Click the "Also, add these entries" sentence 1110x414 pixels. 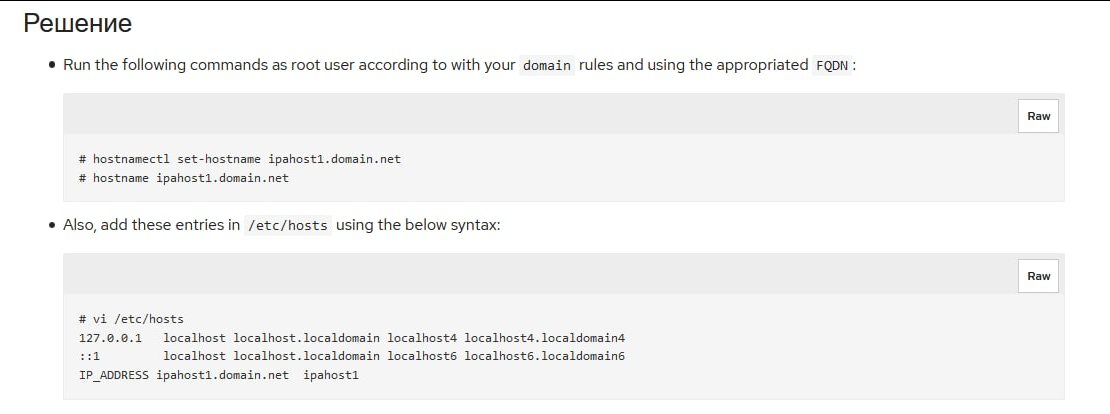coord(150,225)
